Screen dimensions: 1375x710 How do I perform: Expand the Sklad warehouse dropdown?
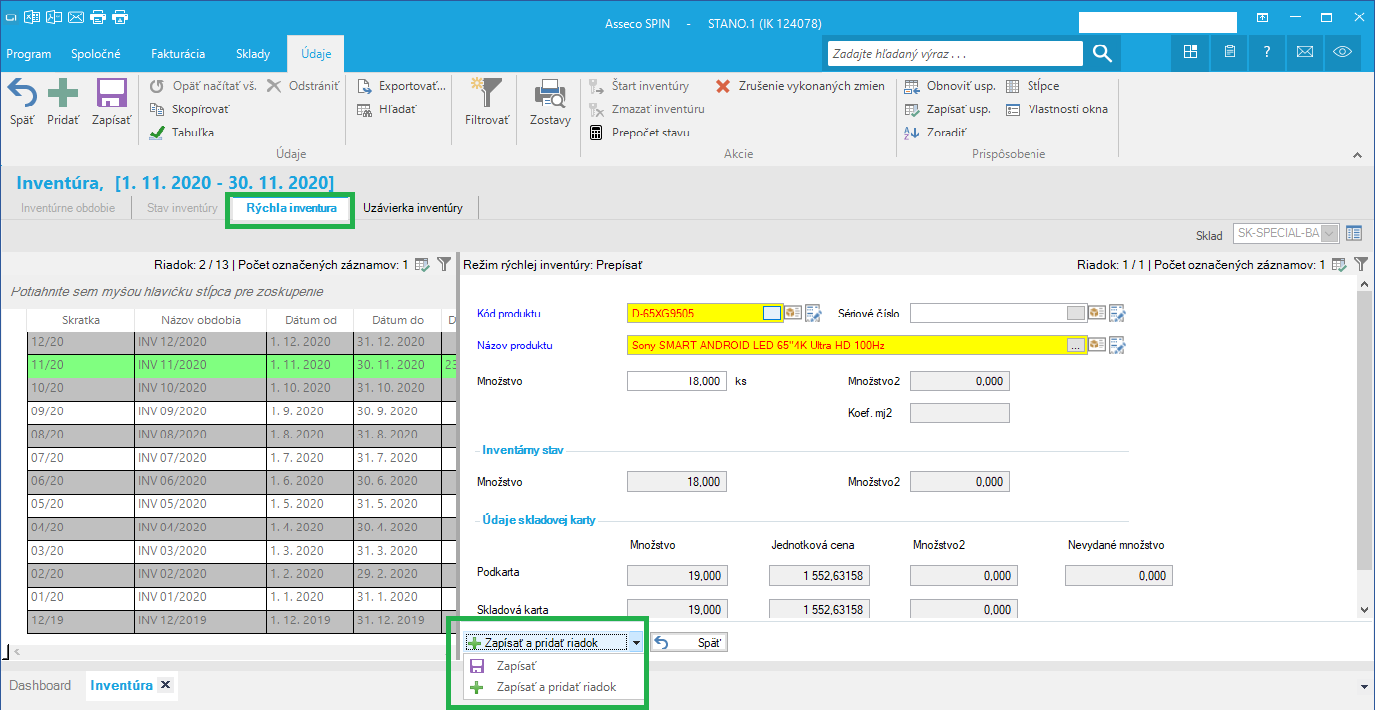1329,233
